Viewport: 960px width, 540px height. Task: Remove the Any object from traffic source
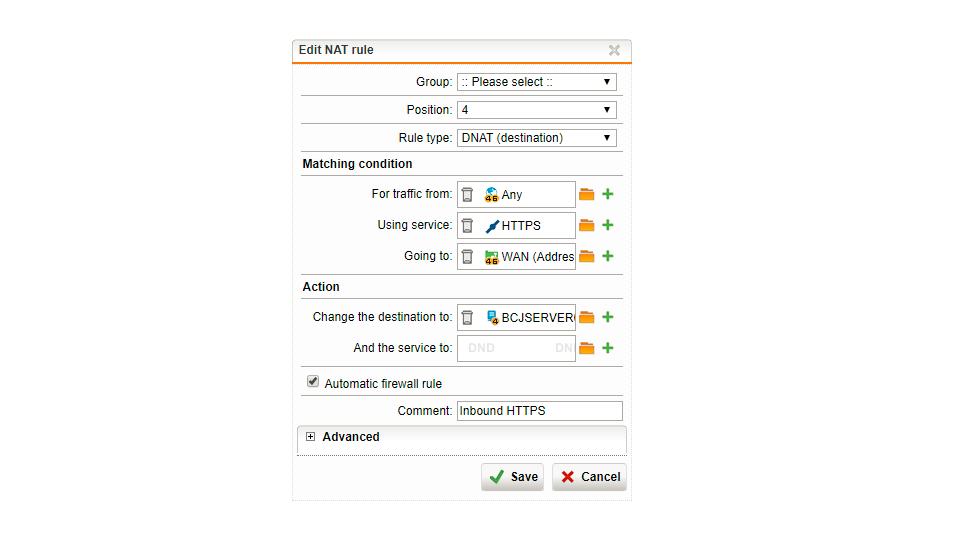(x=467, y=195)
